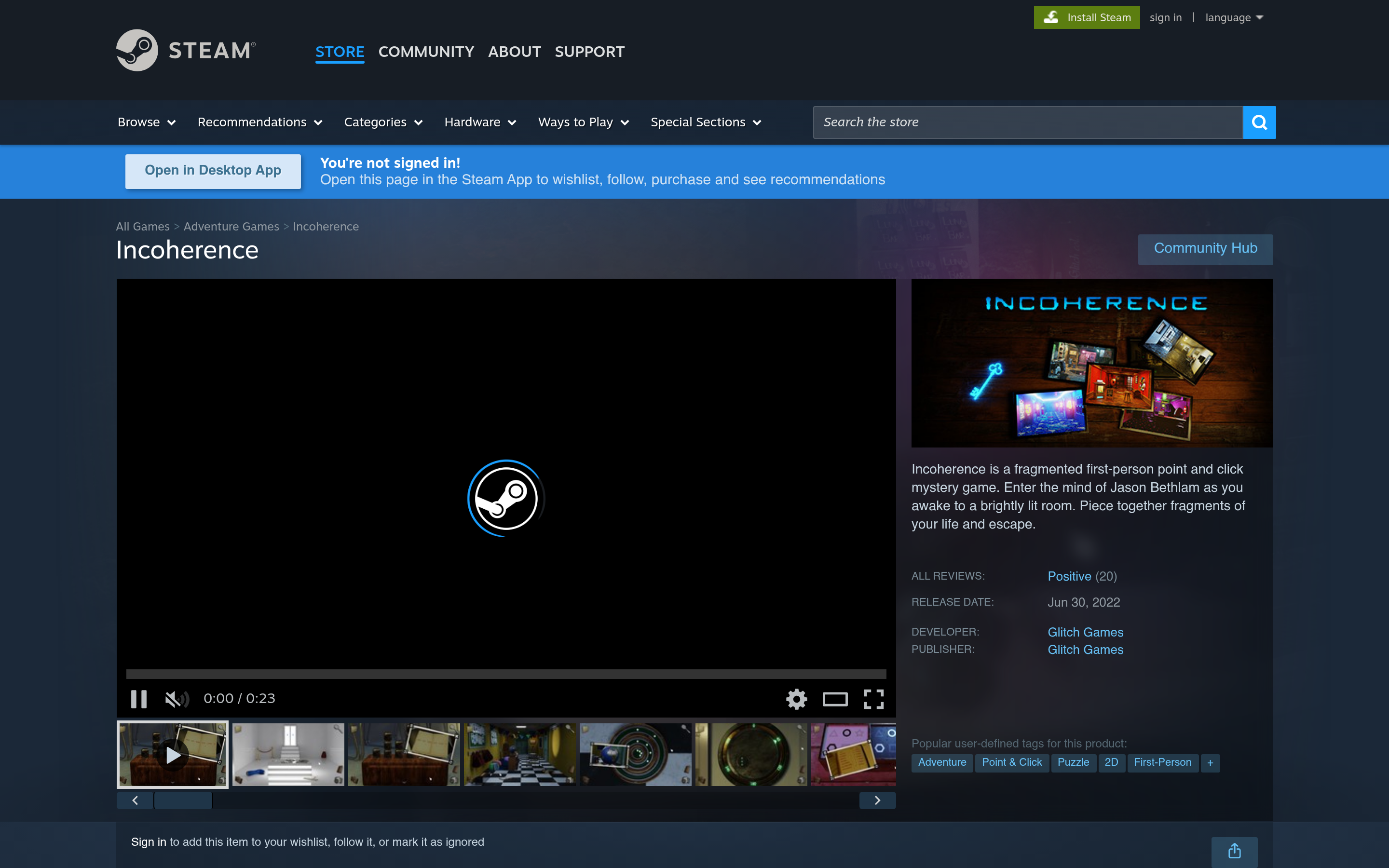Select the First-Person tag
Image resolution: width=1389 pixels, height=868 pixels.
(x=1162, y=763)
